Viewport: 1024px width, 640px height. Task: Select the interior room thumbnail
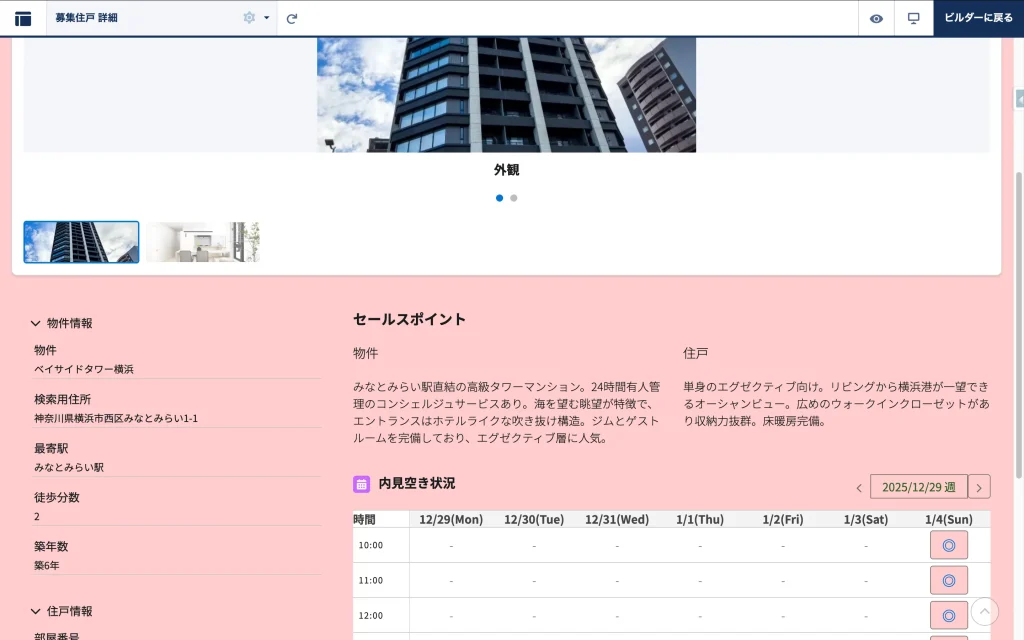(x=202, y=242)
